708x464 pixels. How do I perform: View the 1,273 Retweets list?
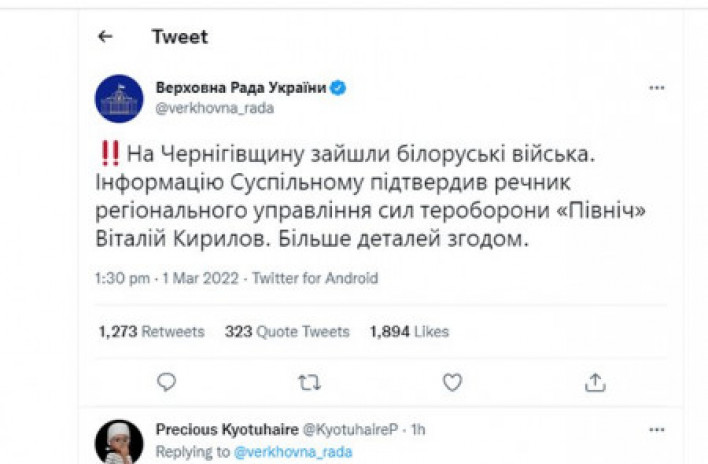pyautogui.click(x=151, y=331)
